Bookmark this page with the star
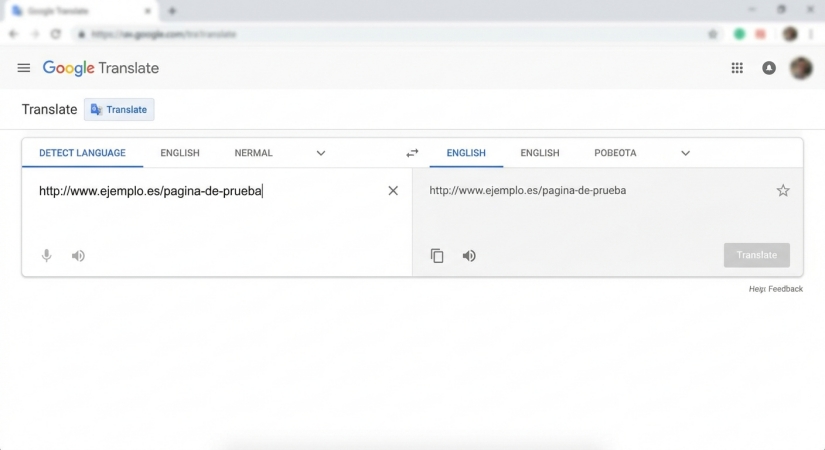This screenshot has height=450, width=825. [713, 34]
